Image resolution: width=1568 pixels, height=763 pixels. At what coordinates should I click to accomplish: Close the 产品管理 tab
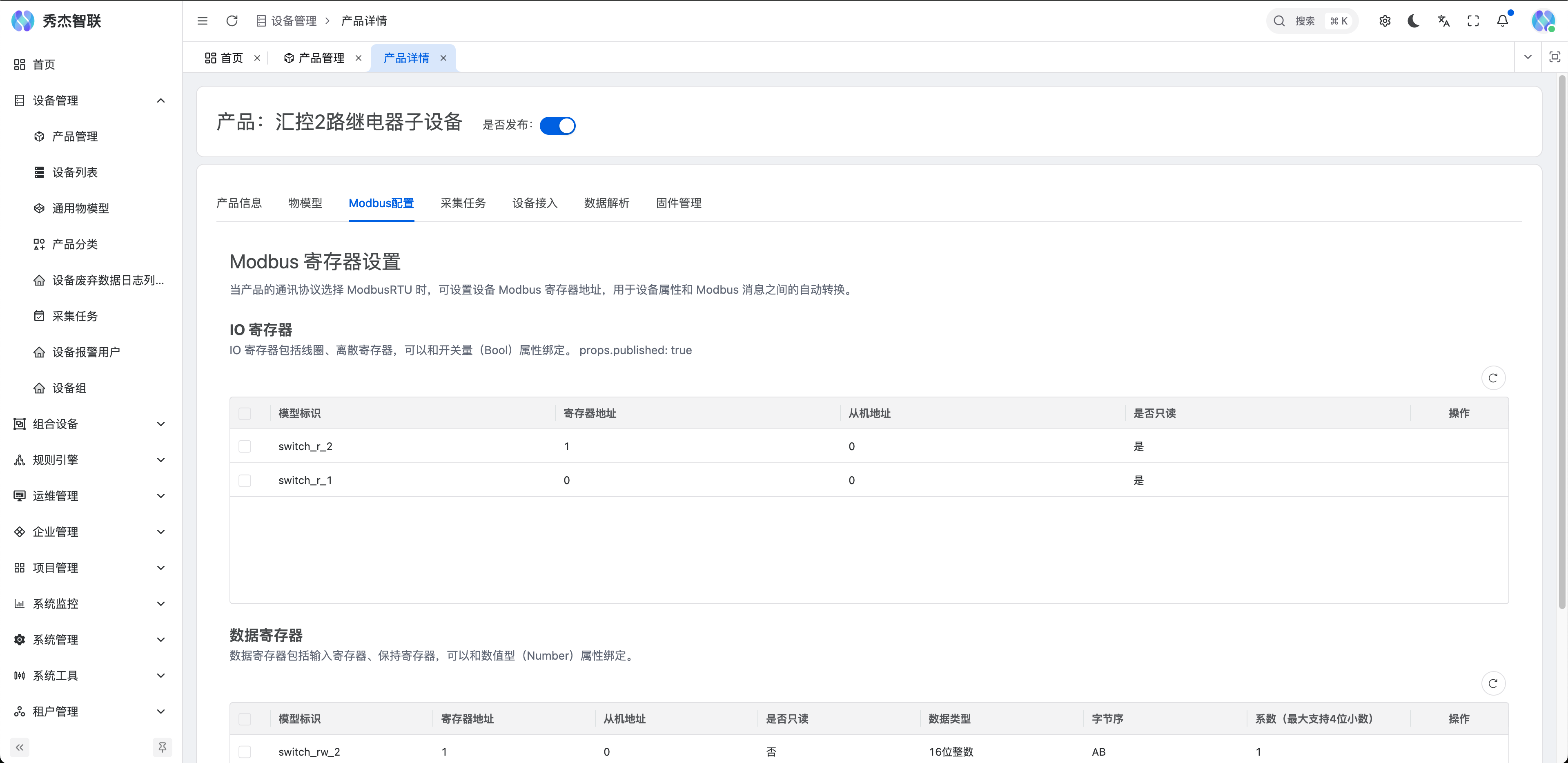[359, 58]
